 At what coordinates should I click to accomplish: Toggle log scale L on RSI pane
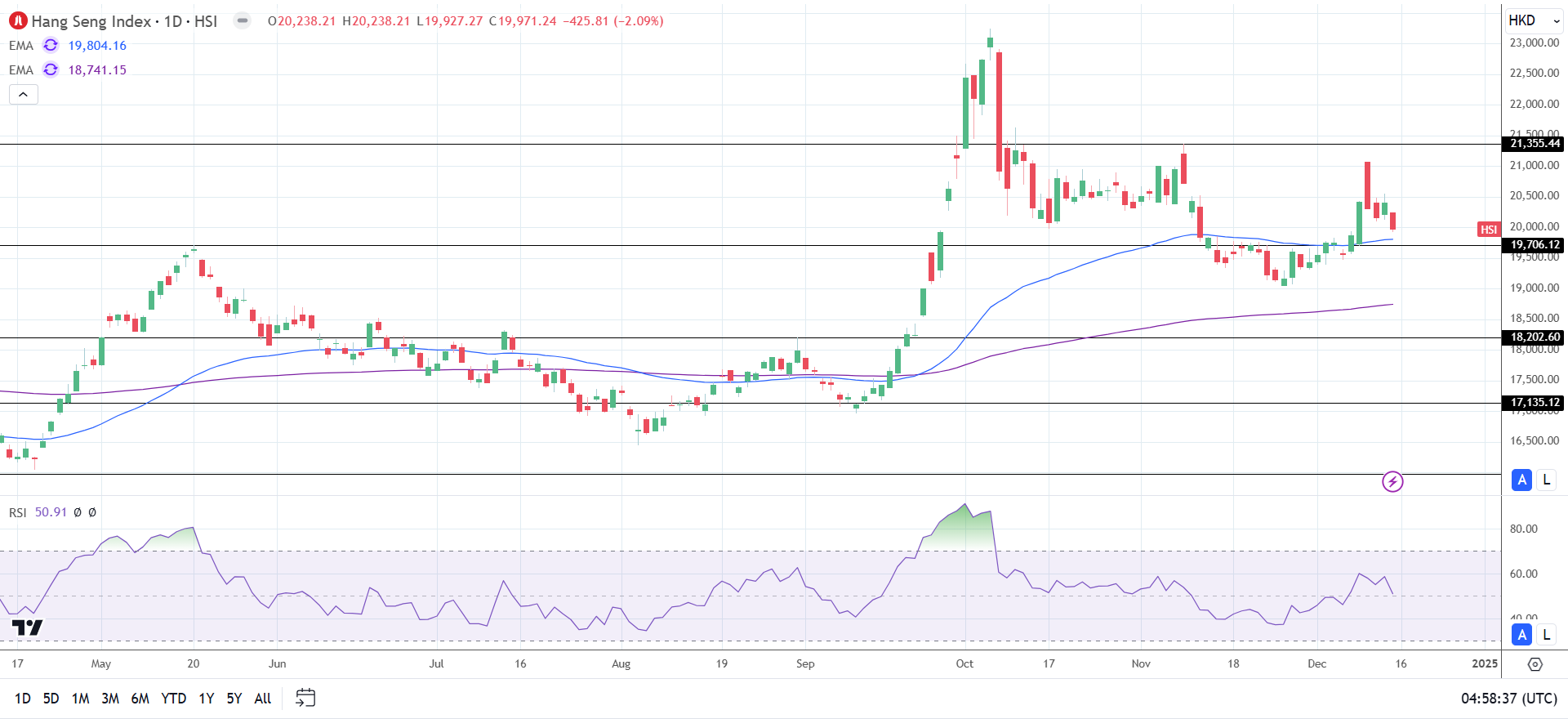point(1546,635)
